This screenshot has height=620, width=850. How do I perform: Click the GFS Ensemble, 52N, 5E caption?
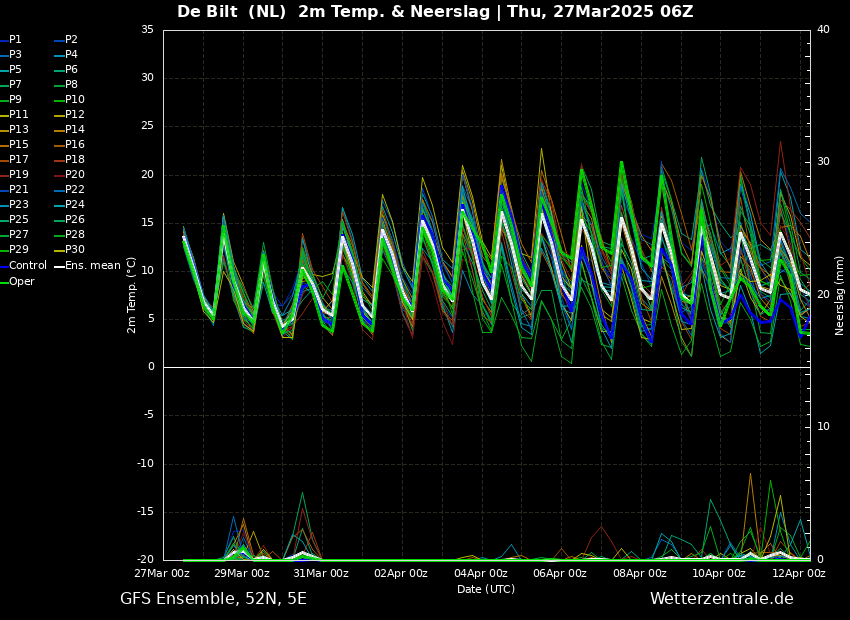(213, 599)
